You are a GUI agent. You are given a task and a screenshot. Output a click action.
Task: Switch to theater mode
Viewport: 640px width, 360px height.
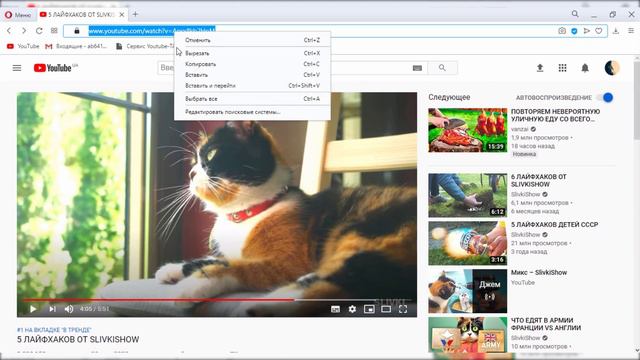[386, 309]
